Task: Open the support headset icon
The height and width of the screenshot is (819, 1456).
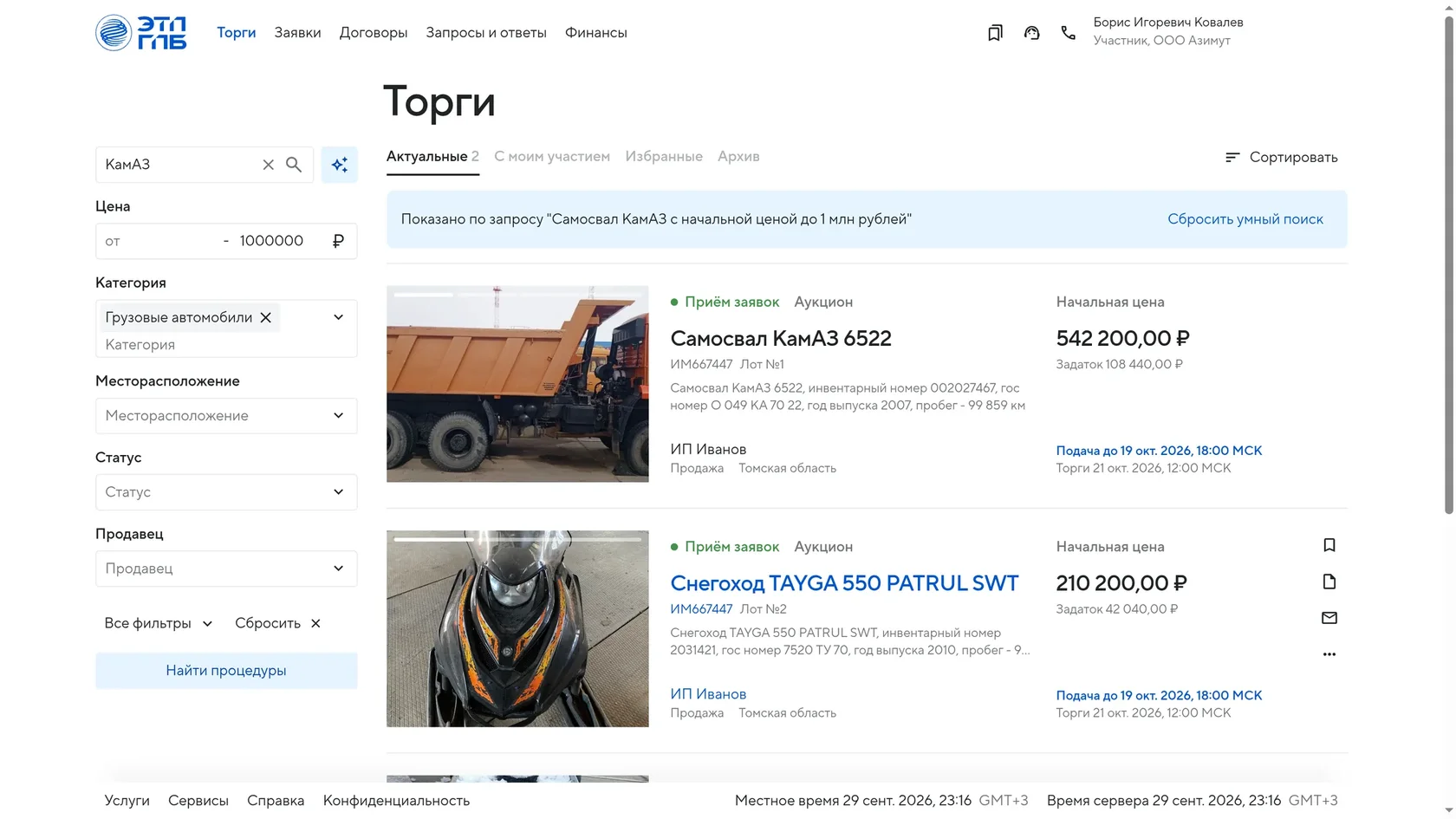Action: pyautogui.click(x=1031, y=33)
